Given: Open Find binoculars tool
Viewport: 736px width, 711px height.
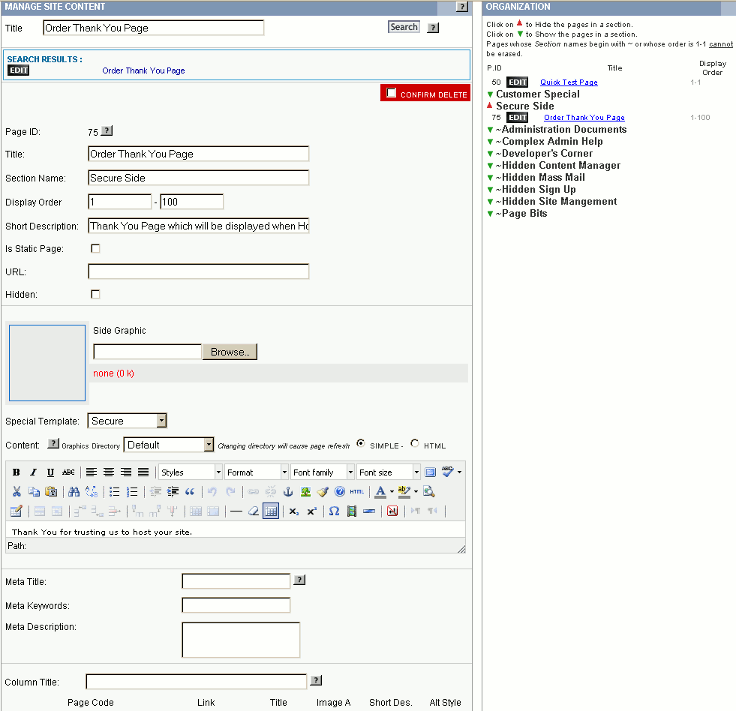Looking at the screenshot, I should pyautogui.click(x=74, y=491).
